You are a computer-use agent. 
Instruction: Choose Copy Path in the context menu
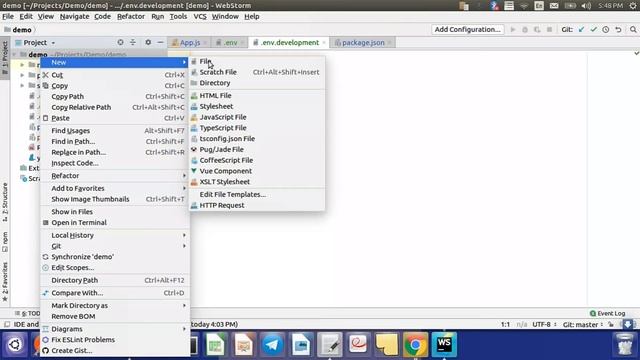[115, 97]
